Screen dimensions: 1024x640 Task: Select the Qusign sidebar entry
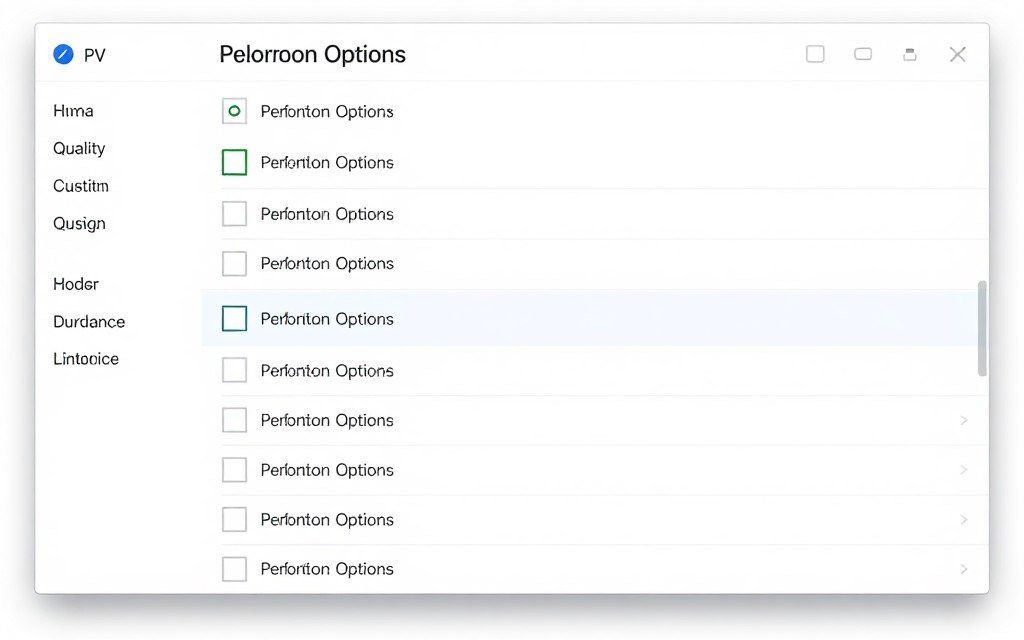[x=79, y=223]
